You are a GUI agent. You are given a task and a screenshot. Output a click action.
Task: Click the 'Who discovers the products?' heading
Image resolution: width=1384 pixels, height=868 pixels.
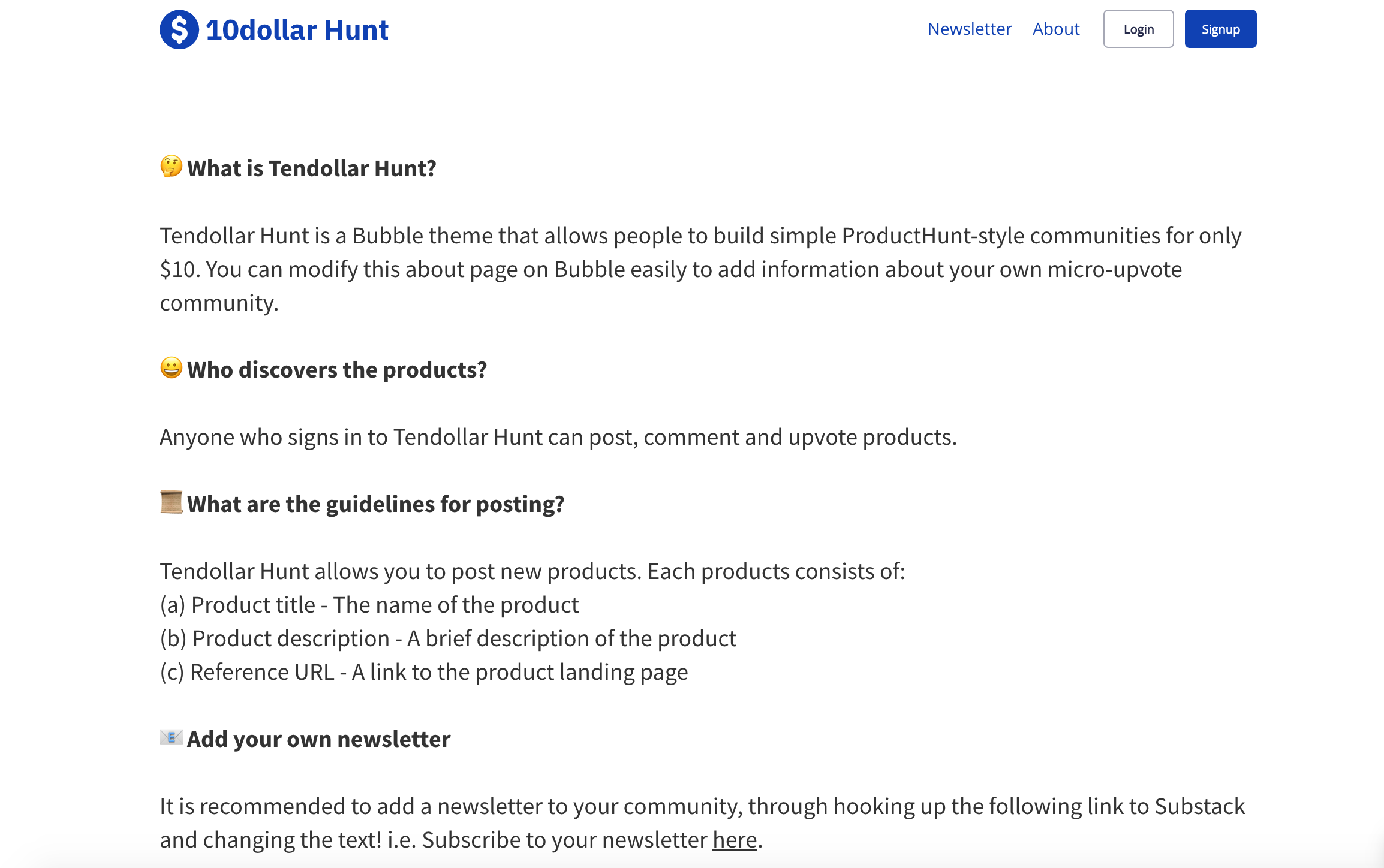click(x=337, y=369)
